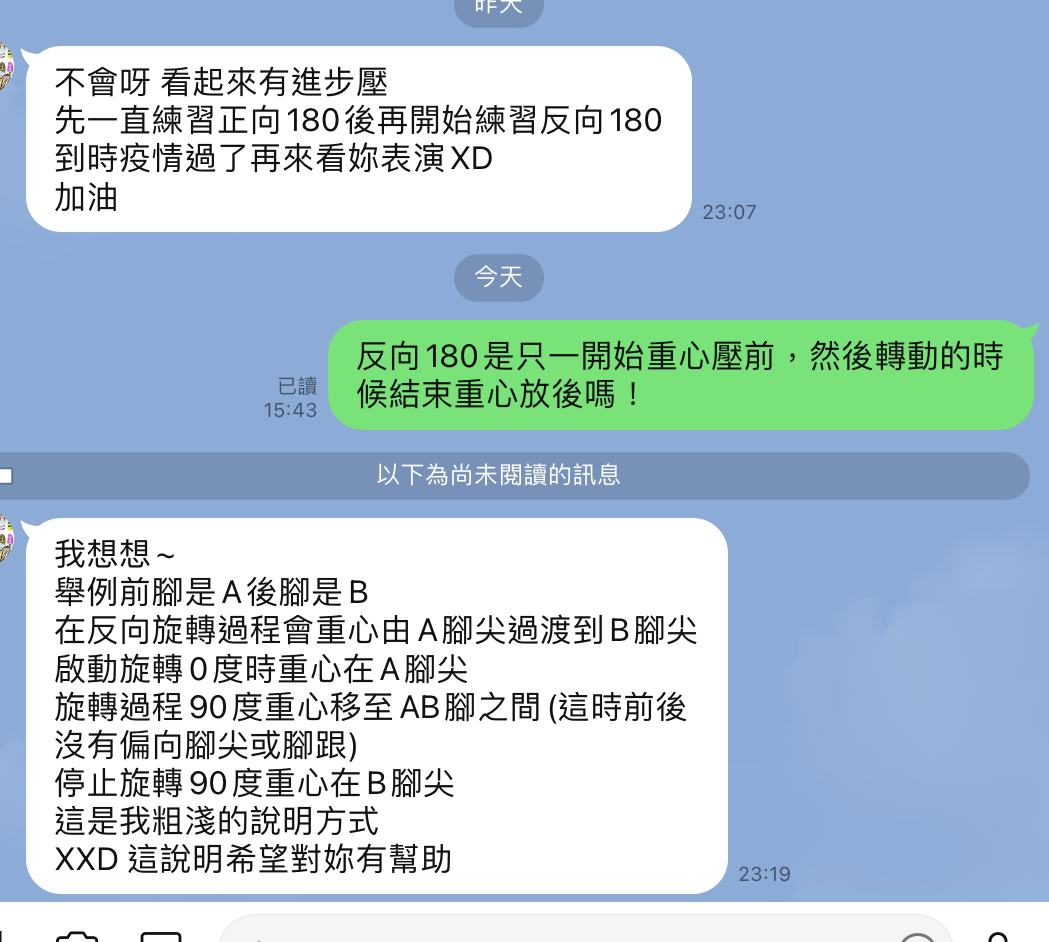This screenshot has height=942, width=1049.
Task: Tap the 昨天 date chip at top
Action: pyautogui.click(x=498, y=8)
